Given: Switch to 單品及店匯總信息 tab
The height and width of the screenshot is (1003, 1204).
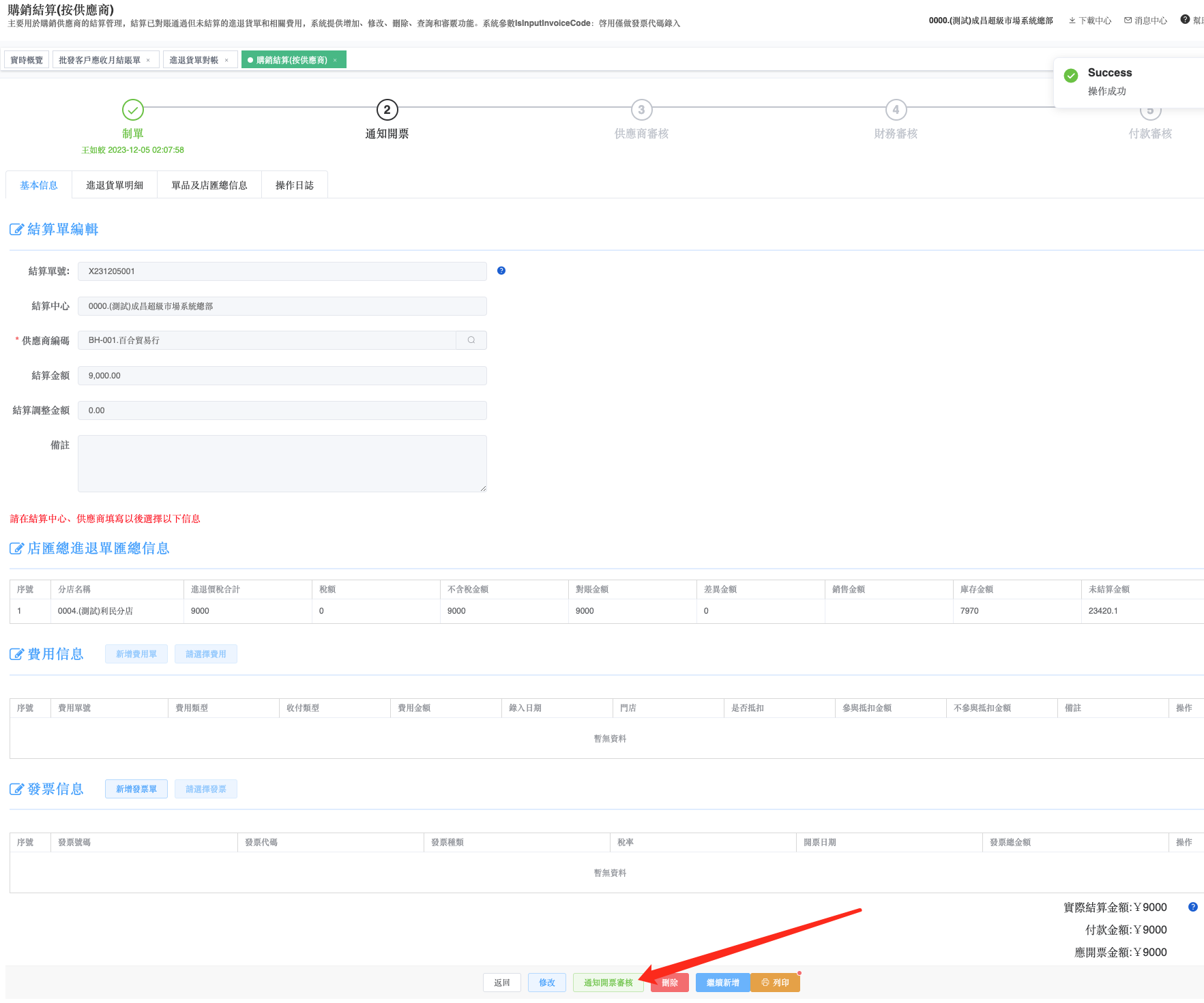Looking at the screenshot, I should [209, 185].
